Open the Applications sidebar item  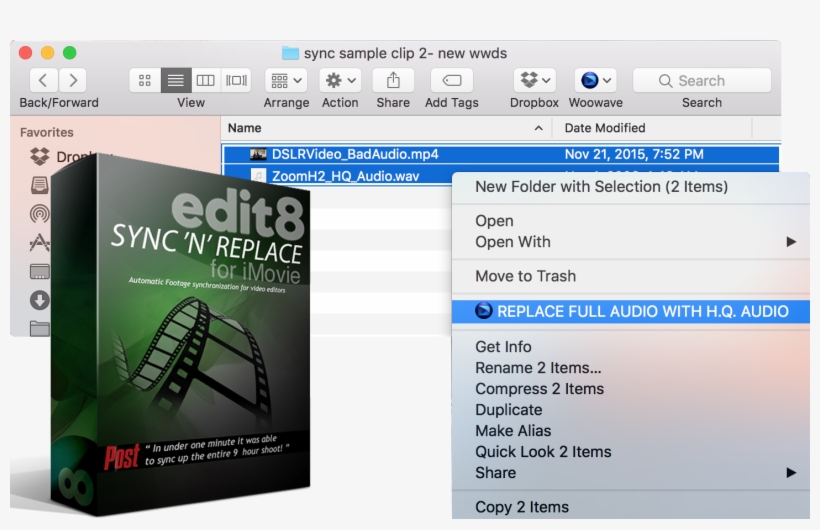click(40, 242)
